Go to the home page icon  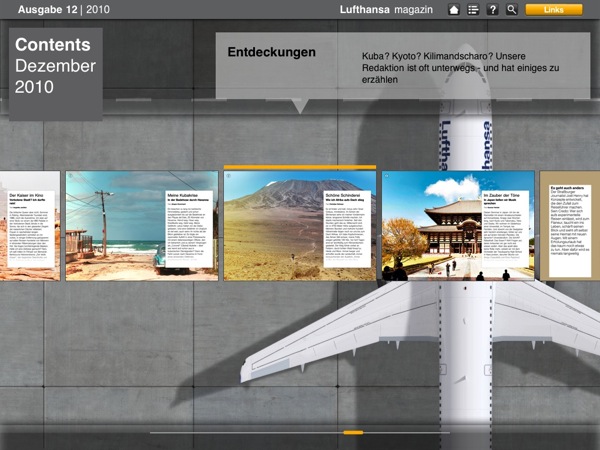coord(454,9)
